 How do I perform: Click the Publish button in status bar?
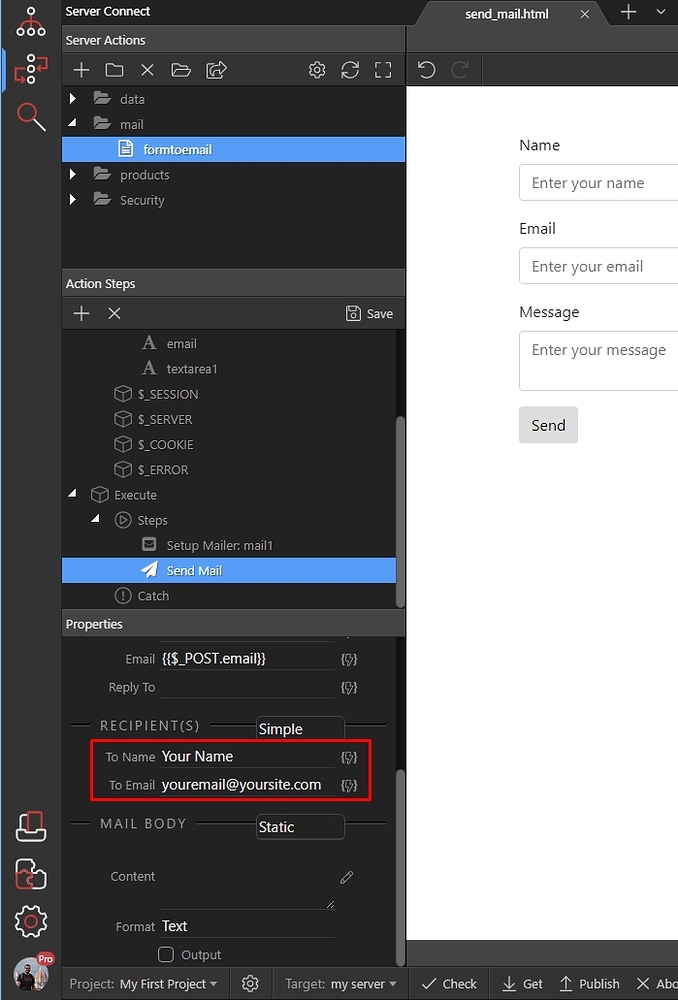(x=589, y=984)
